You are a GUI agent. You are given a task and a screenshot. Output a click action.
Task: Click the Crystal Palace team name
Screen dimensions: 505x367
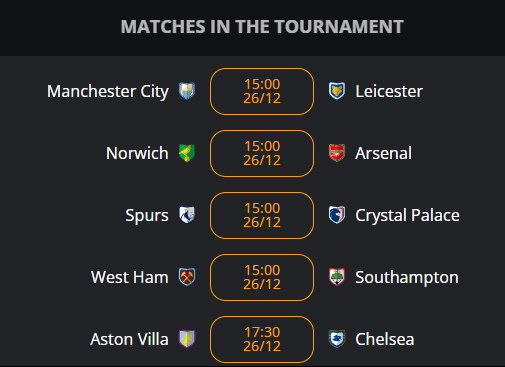pos(407,216)
